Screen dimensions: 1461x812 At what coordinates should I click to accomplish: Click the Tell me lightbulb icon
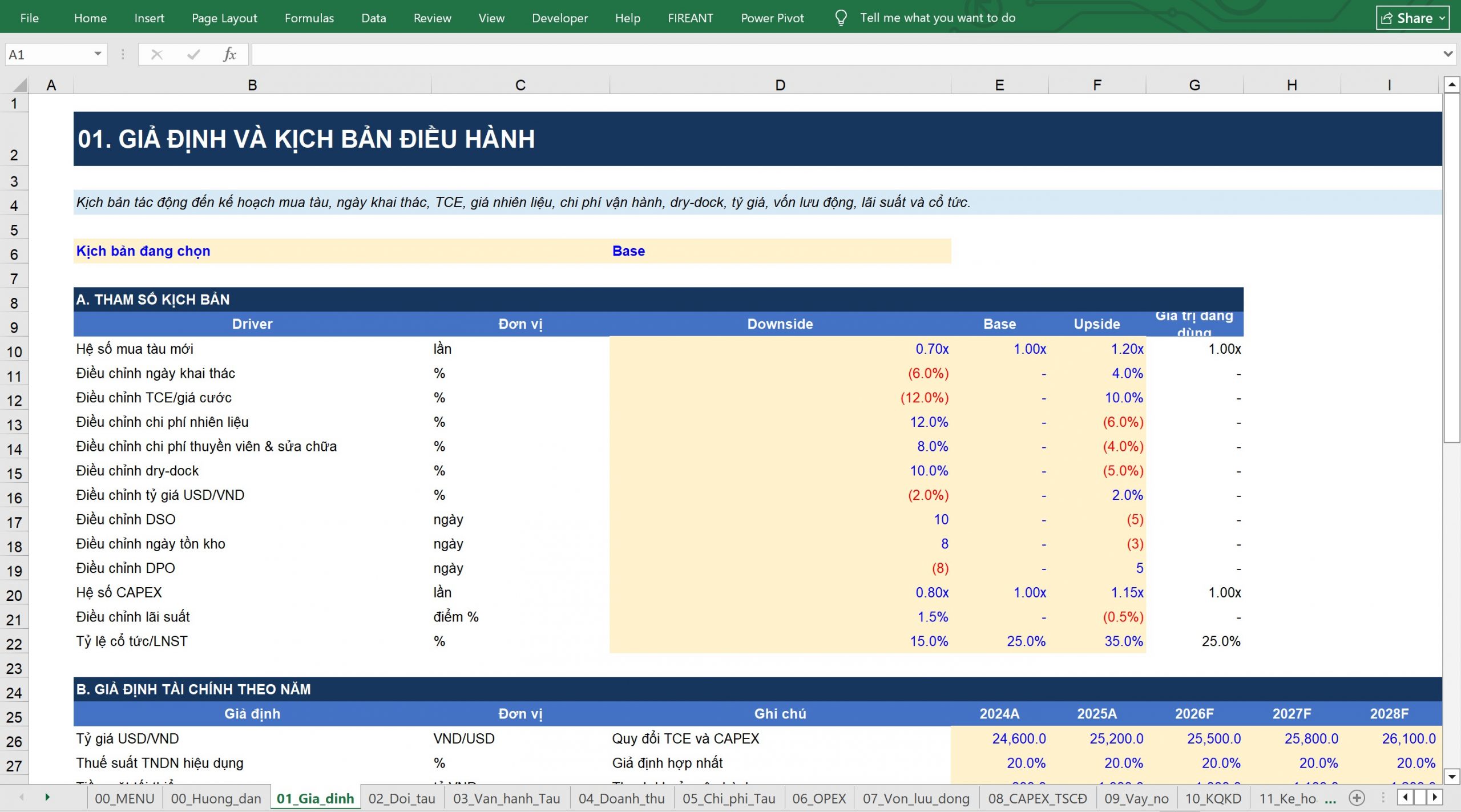841,18
